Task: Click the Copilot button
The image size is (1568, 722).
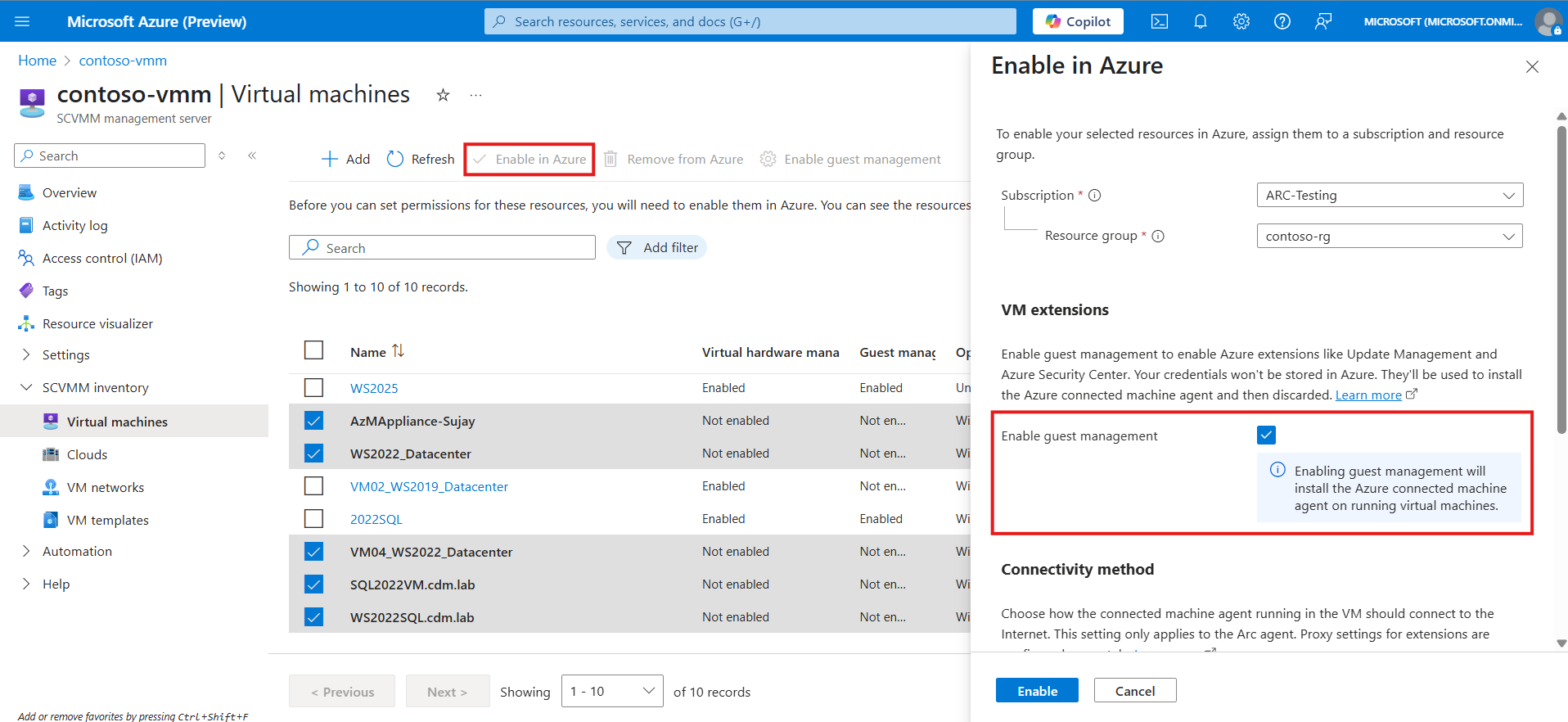Action: 1078,21
